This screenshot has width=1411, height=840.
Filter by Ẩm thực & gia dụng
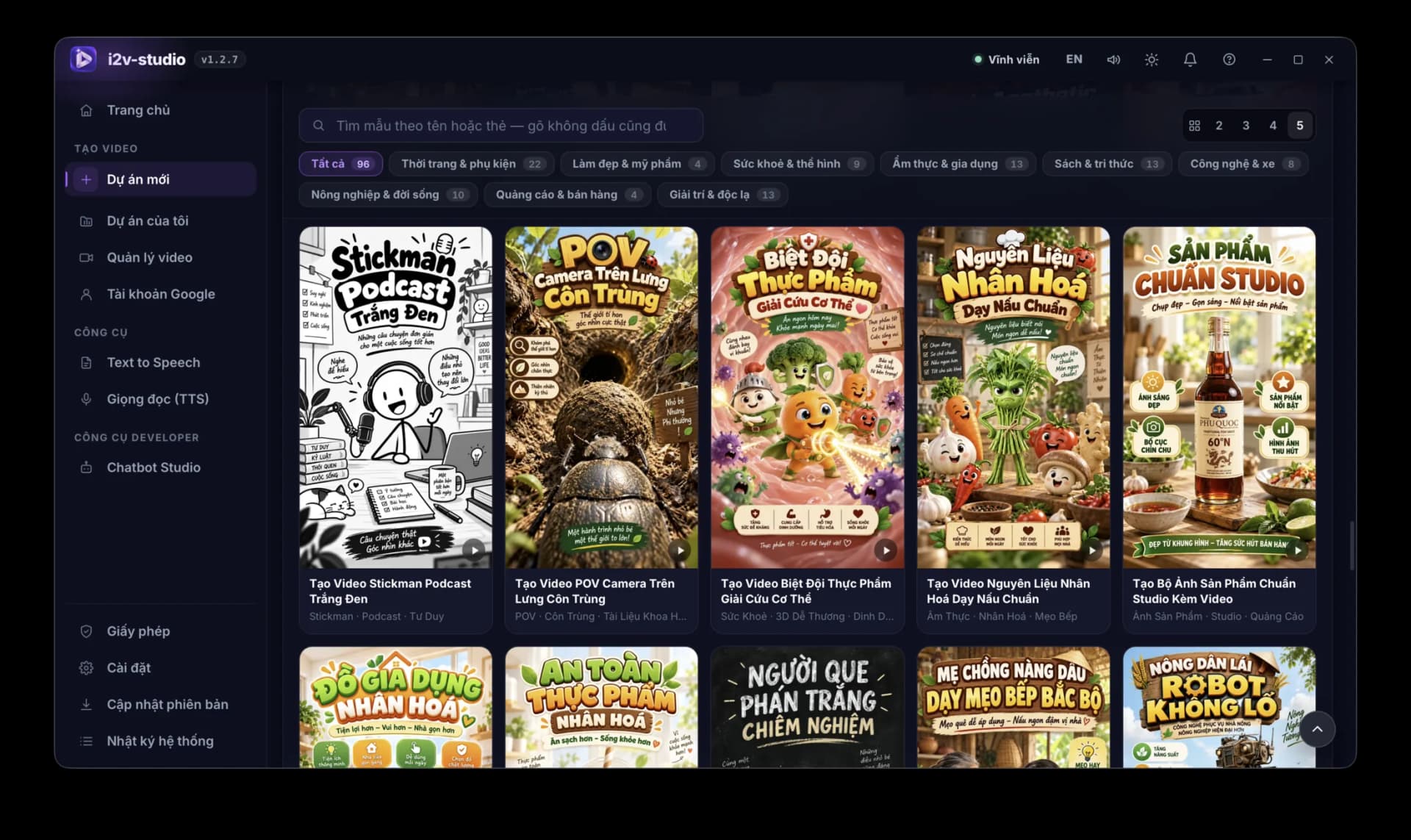[958, 164]
